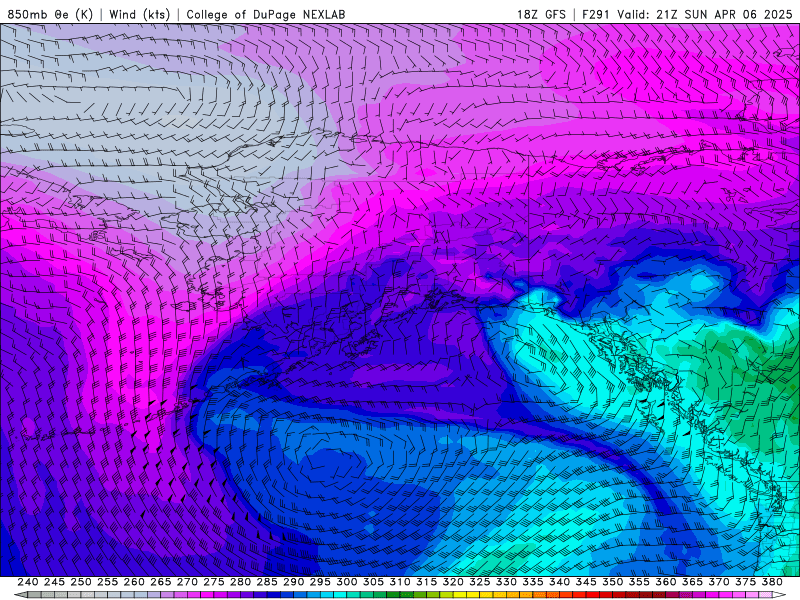800x600 pixels.
Task: Select the 340 value on the color scale
Action: 560,582
